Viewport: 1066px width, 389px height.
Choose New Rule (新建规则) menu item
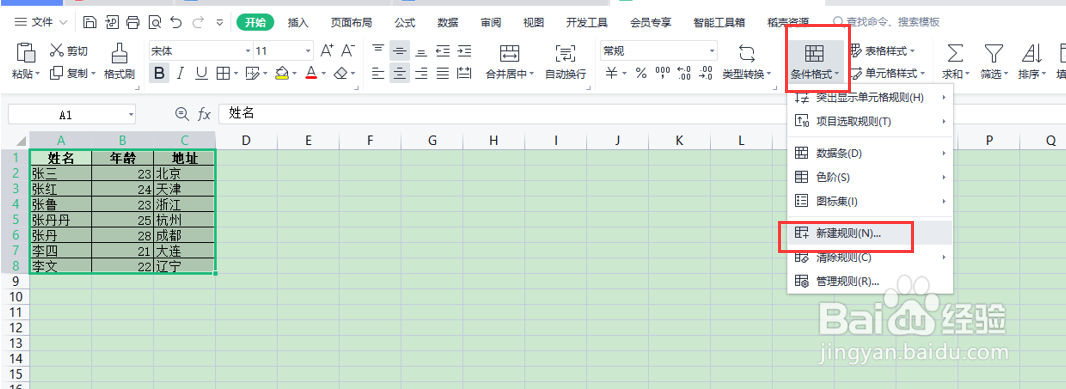coord(870,233)
